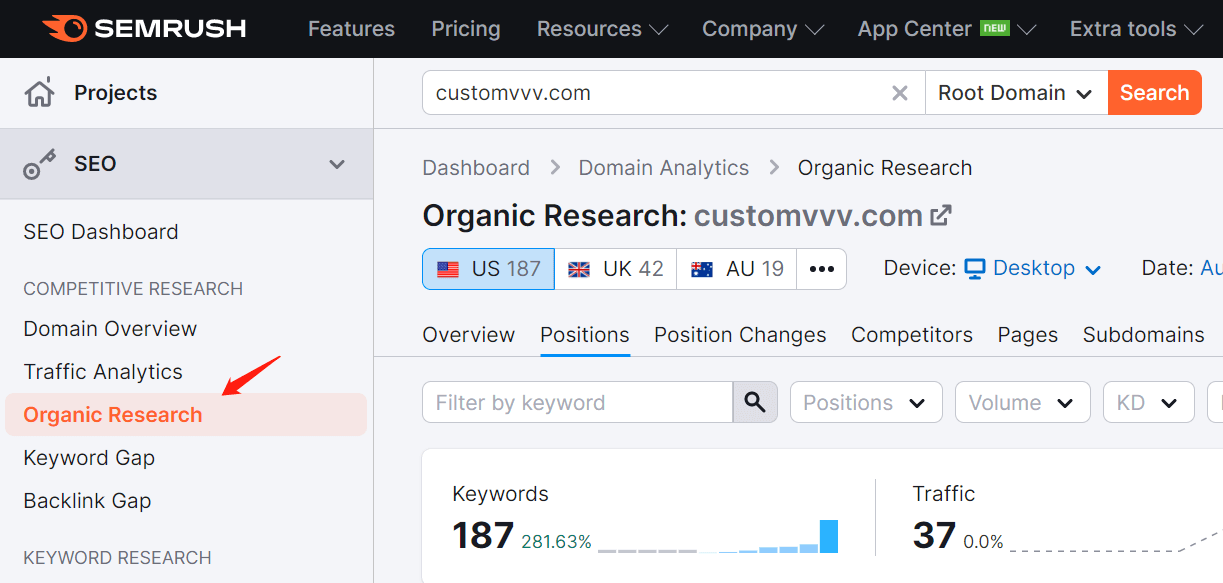The width and height of the screenshot is (1223, 583).
Task: Open Resources menu
Action: click(x=602, y=29)
